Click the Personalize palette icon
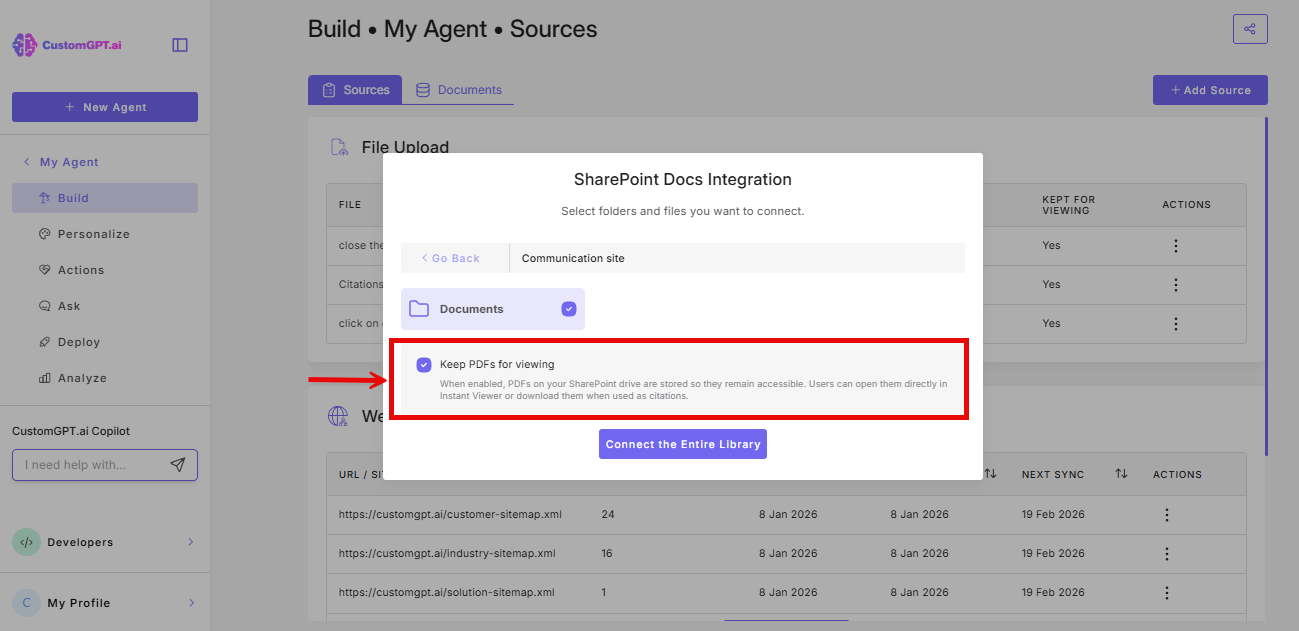The width and height of the screenshot is (1299, 631). [44, 234]
